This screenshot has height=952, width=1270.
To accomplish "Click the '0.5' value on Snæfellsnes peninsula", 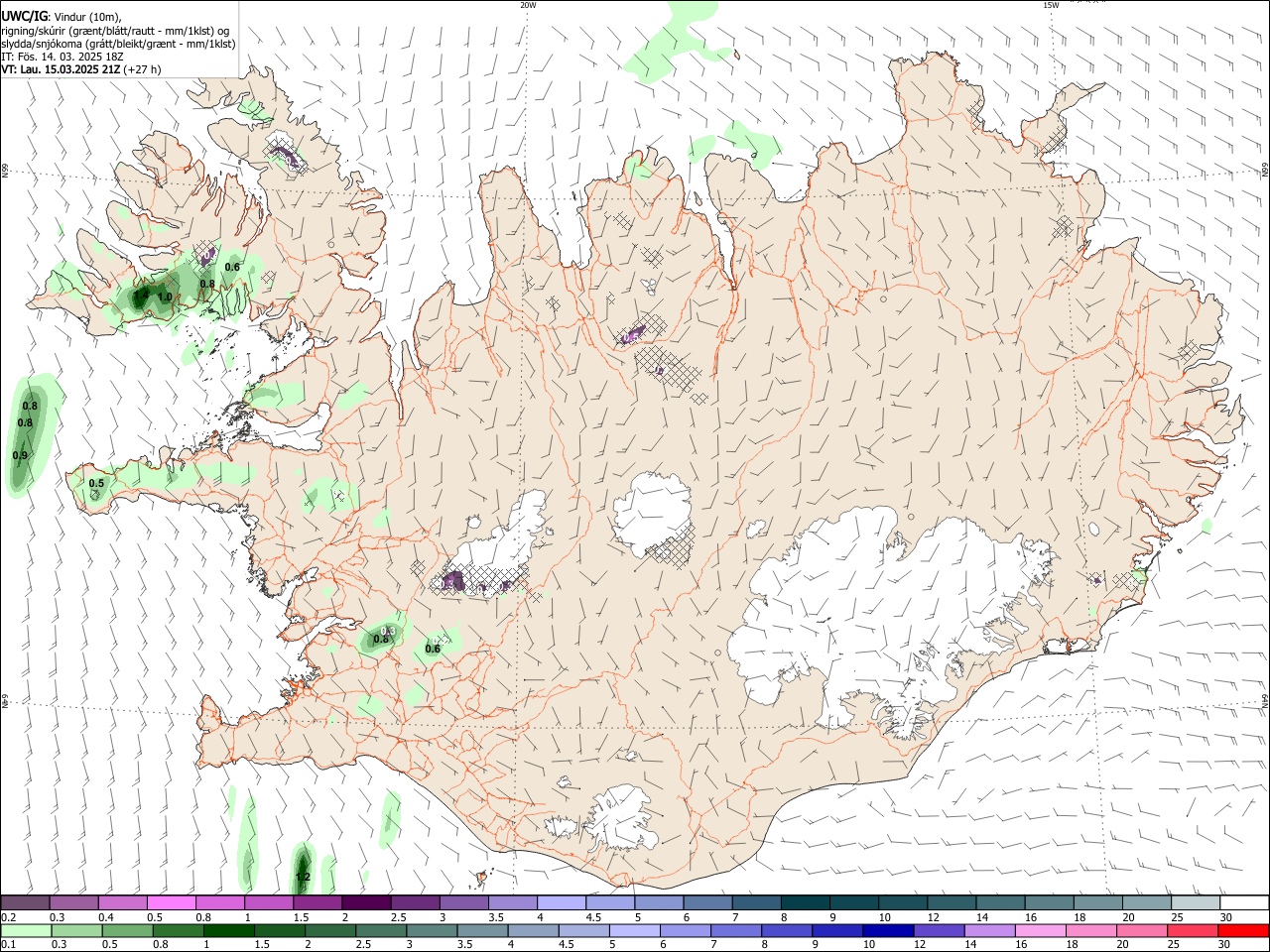I will click(x=96, y=484).
